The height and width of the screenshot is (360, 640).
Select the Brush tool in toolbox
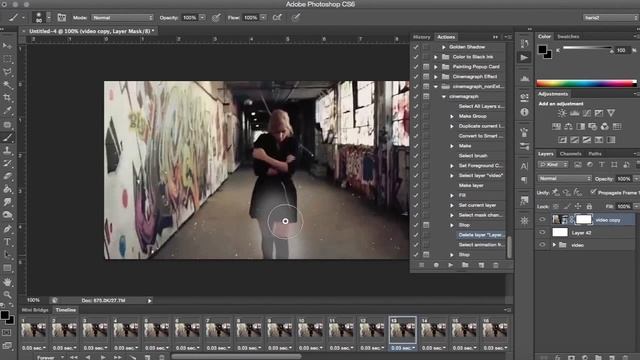coord(7,138)
